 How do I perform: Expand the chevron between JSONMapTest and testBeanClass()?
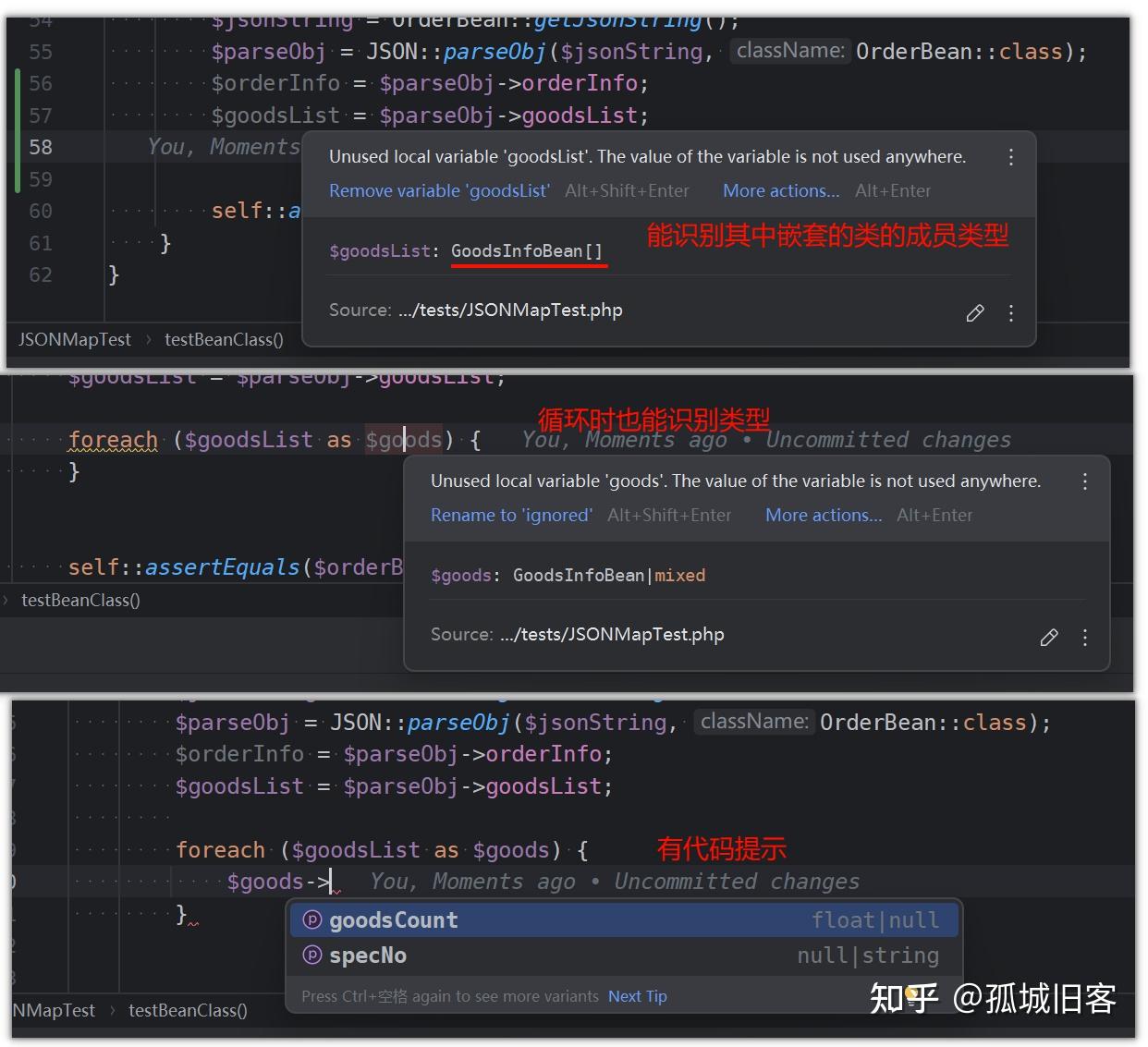coord(148,339)
